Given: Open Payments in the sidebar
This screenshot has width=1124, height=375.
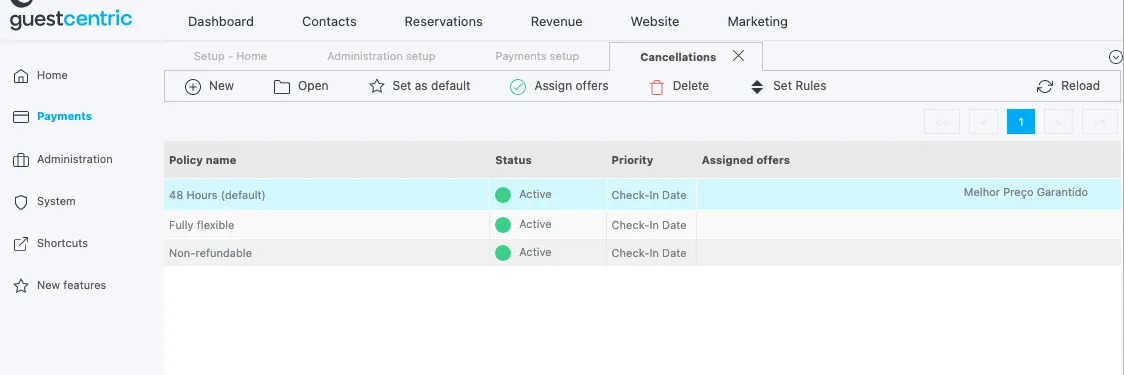Looking at the screenshot, I should tap(65, 116).
